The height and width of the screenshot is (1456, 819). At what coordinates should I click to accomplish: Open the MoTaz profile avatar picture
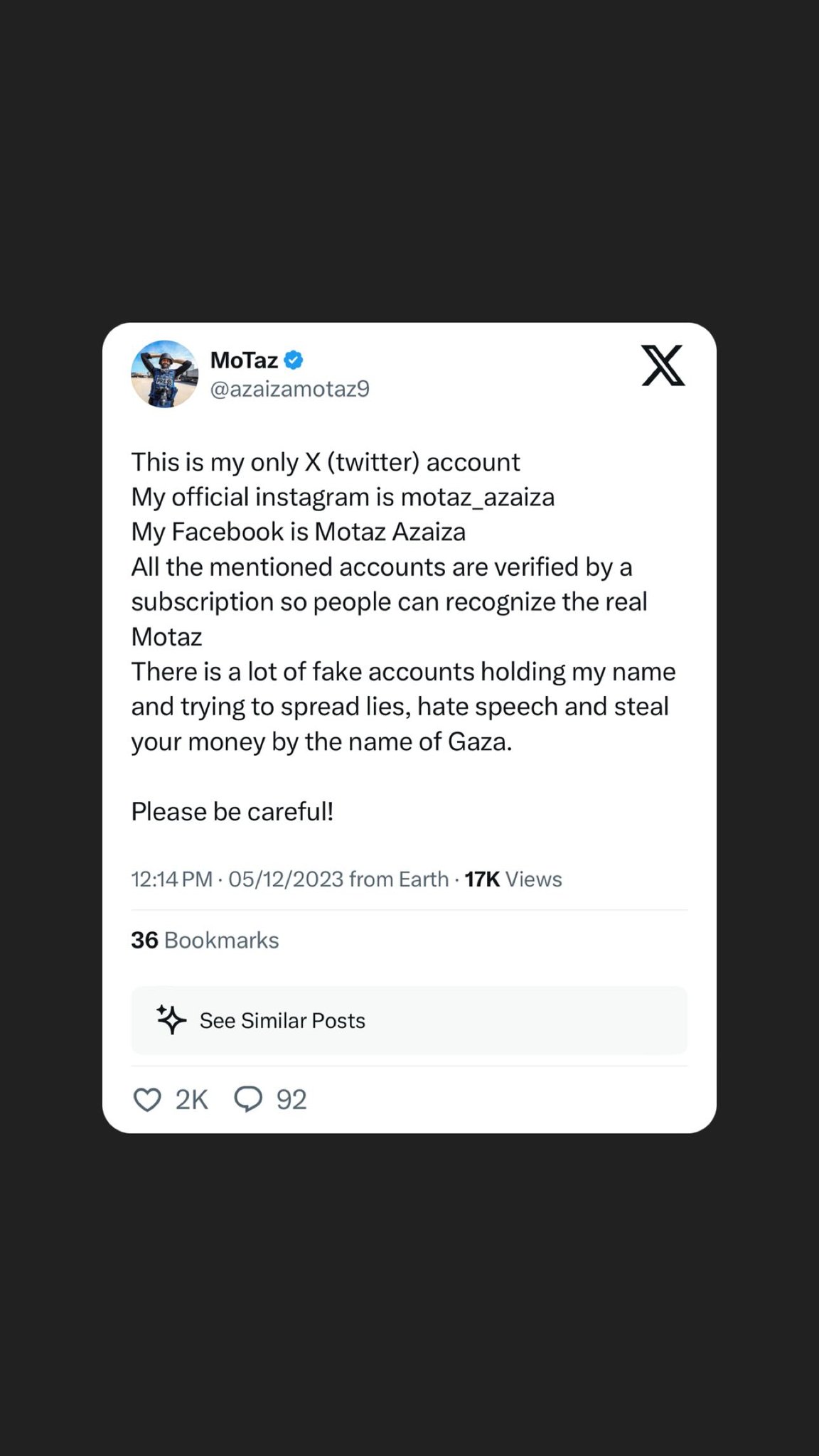click(164, 374)
